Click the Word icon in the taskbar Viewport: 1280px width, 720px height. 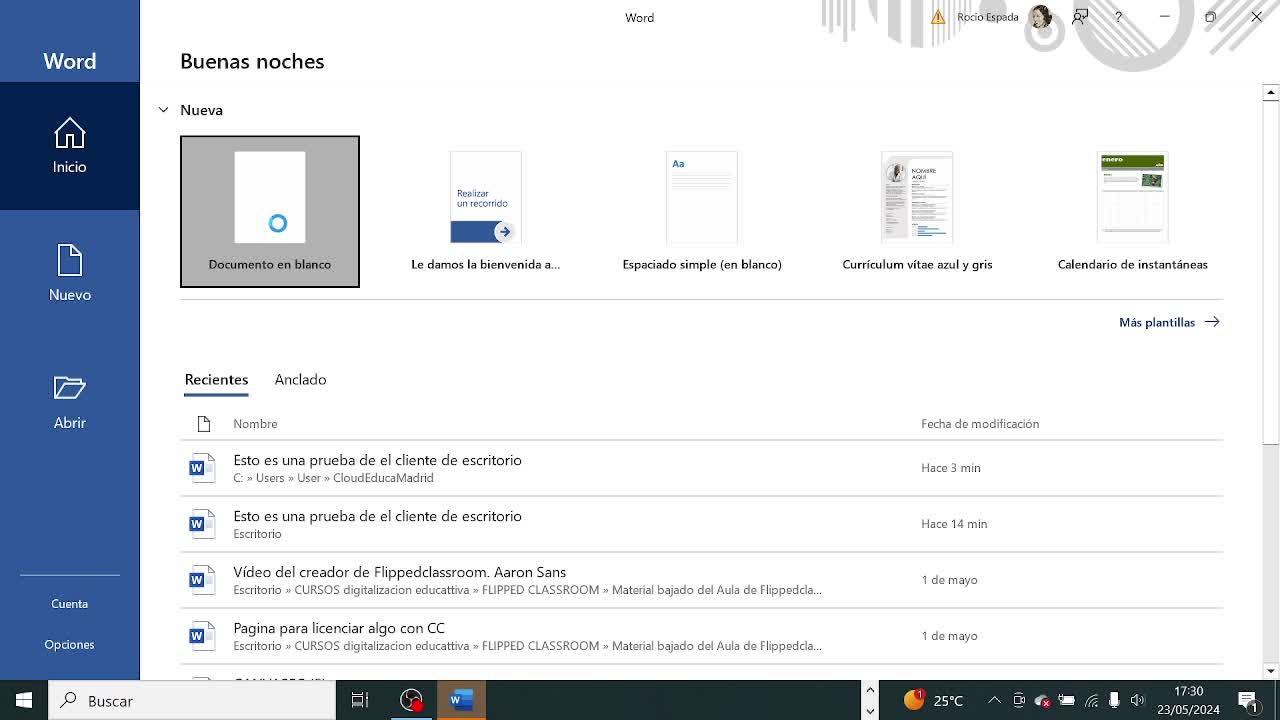coord(461,701)
